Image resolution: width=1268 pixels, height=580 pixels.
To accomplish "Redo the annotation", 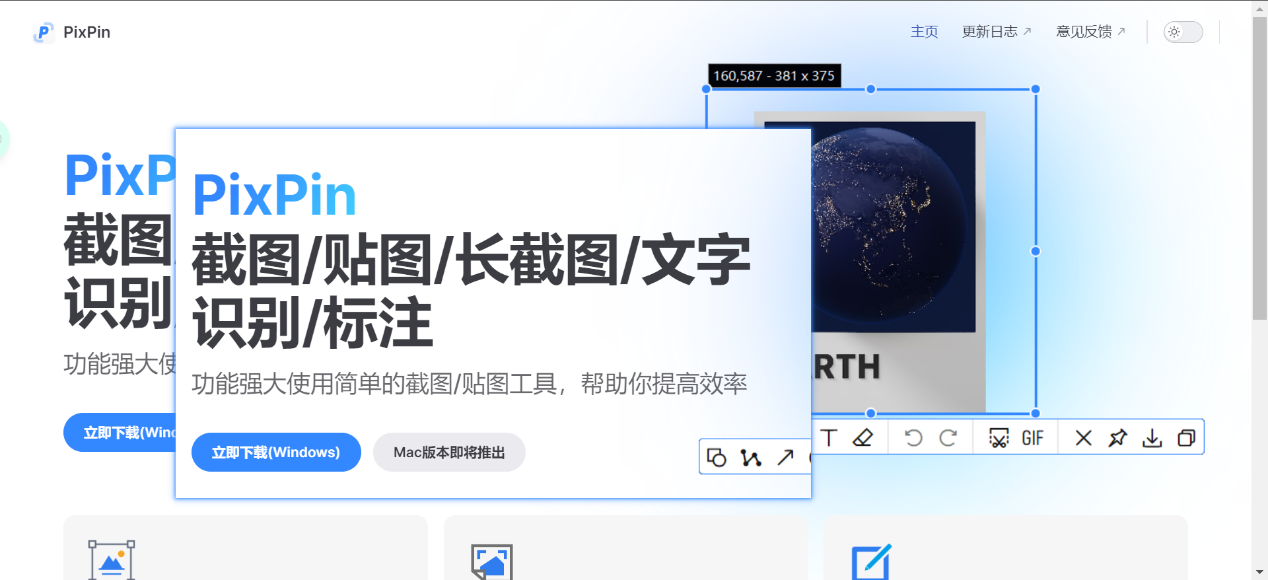I will pos(947,437).
